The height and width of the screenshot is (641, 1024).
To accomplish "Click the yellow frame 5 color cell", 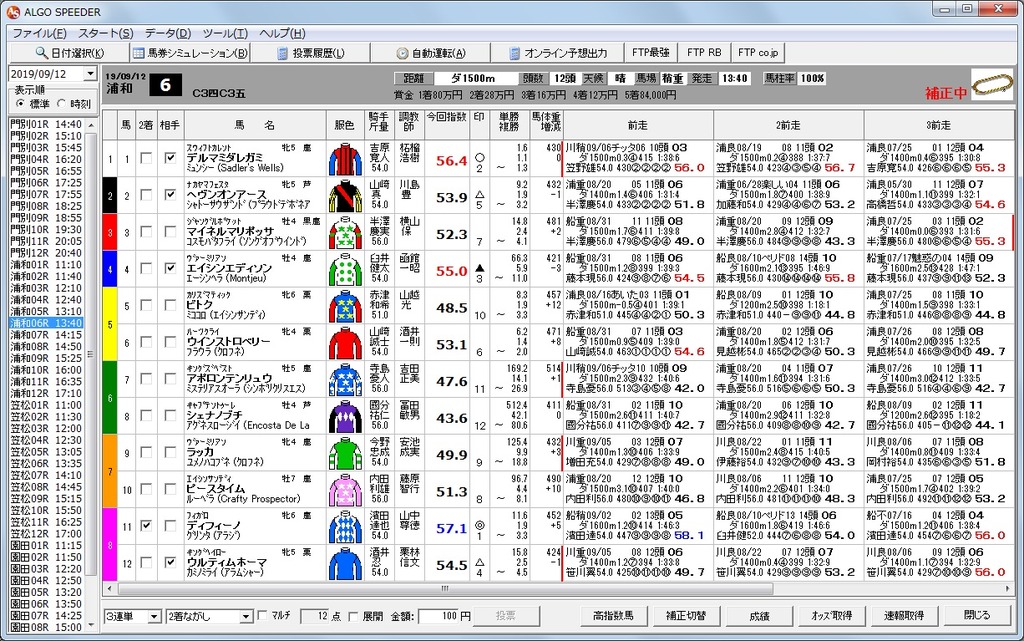I will pos(110,324).
